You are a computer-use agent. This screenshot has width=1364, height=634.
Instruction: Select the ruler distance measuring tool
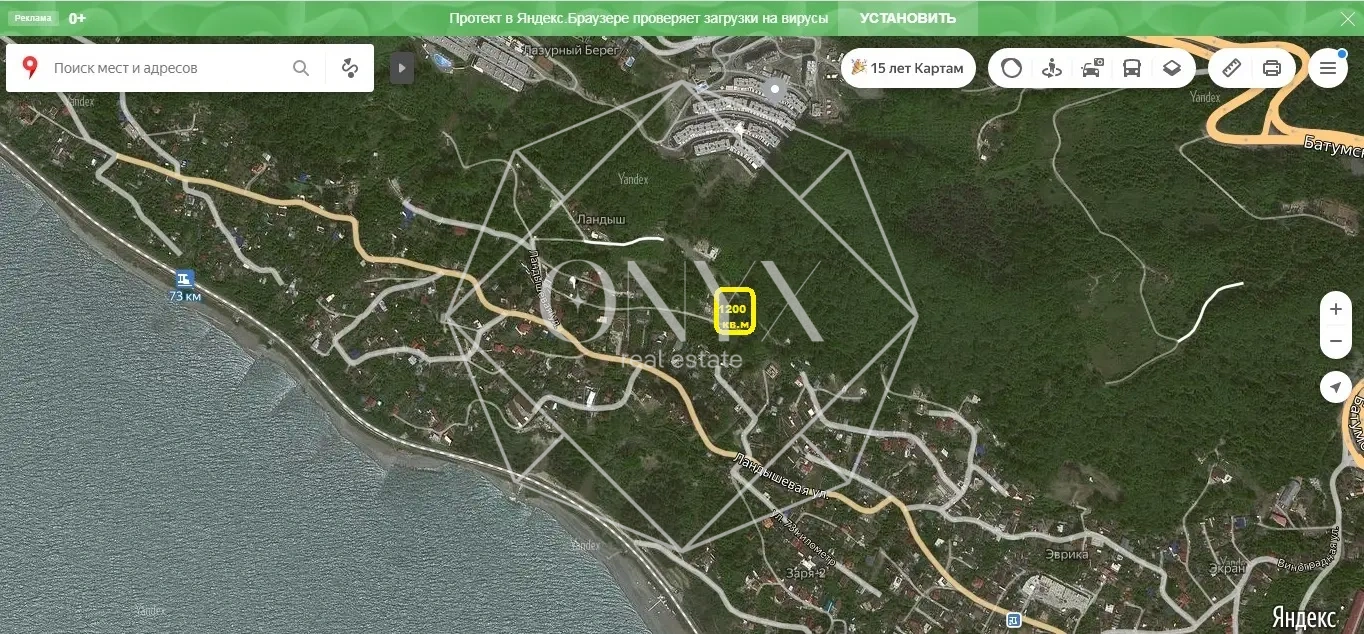point(1232,68)
